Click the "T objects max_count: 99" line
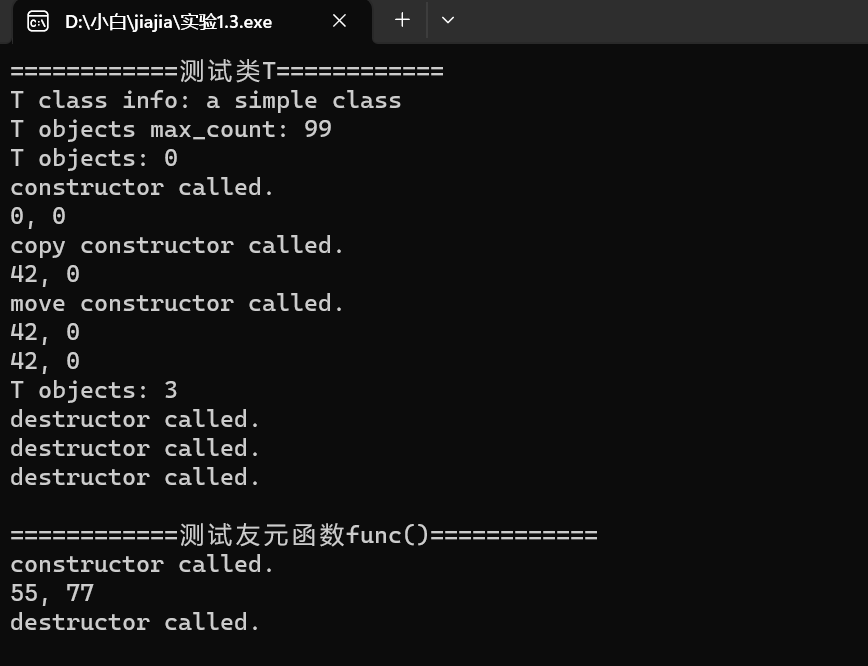Viewport: 868px width, 666px height. 170,129
